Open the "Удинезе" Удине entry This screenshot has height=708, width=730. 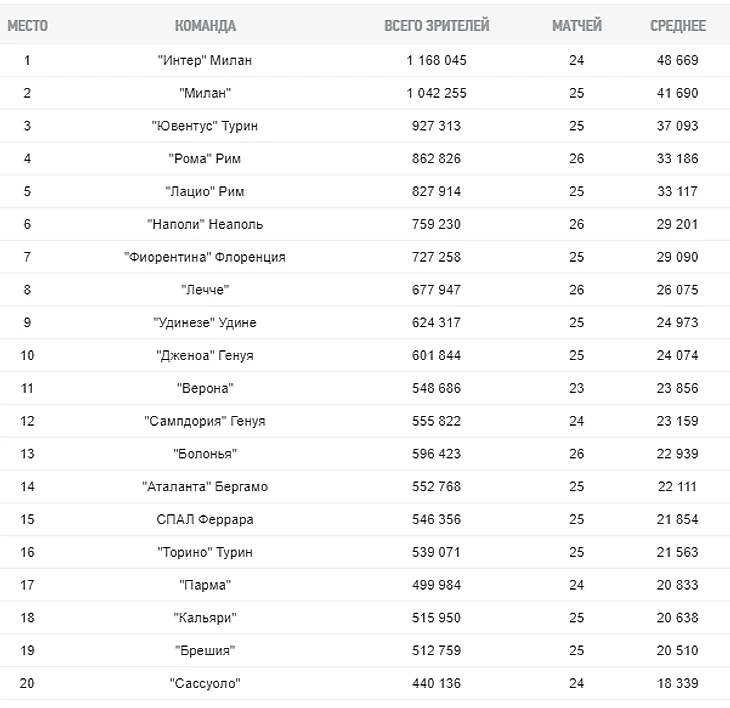coord(205,322)
